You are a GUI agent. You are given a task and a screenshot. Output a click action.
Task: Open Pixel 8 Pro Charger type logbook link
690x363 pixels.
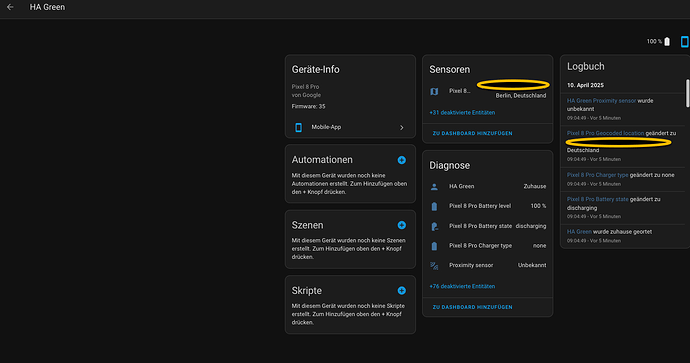597,175
